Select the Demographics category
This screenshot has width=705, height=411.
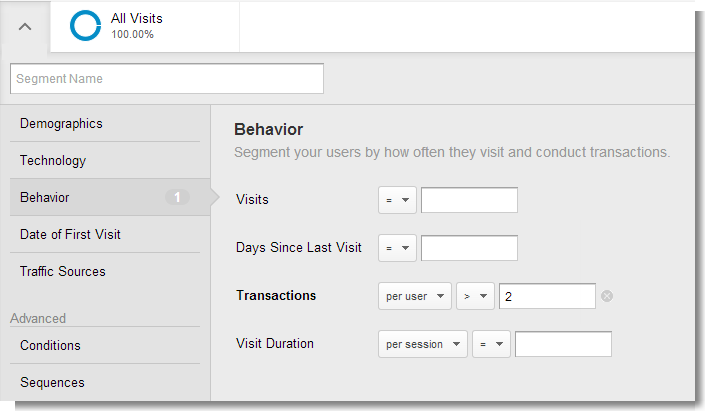point(61,124)
